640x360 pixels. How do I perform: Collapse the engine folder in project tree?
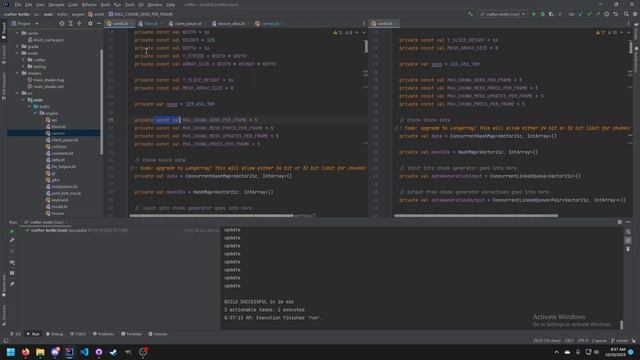[36, 113]
